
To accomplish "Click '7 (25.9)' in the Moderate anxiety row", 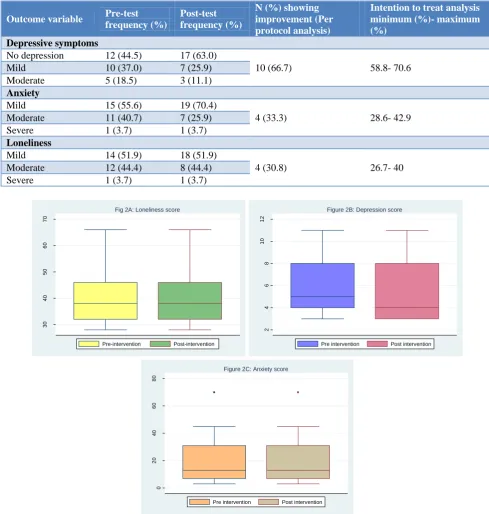I will [x=196, y=118].
